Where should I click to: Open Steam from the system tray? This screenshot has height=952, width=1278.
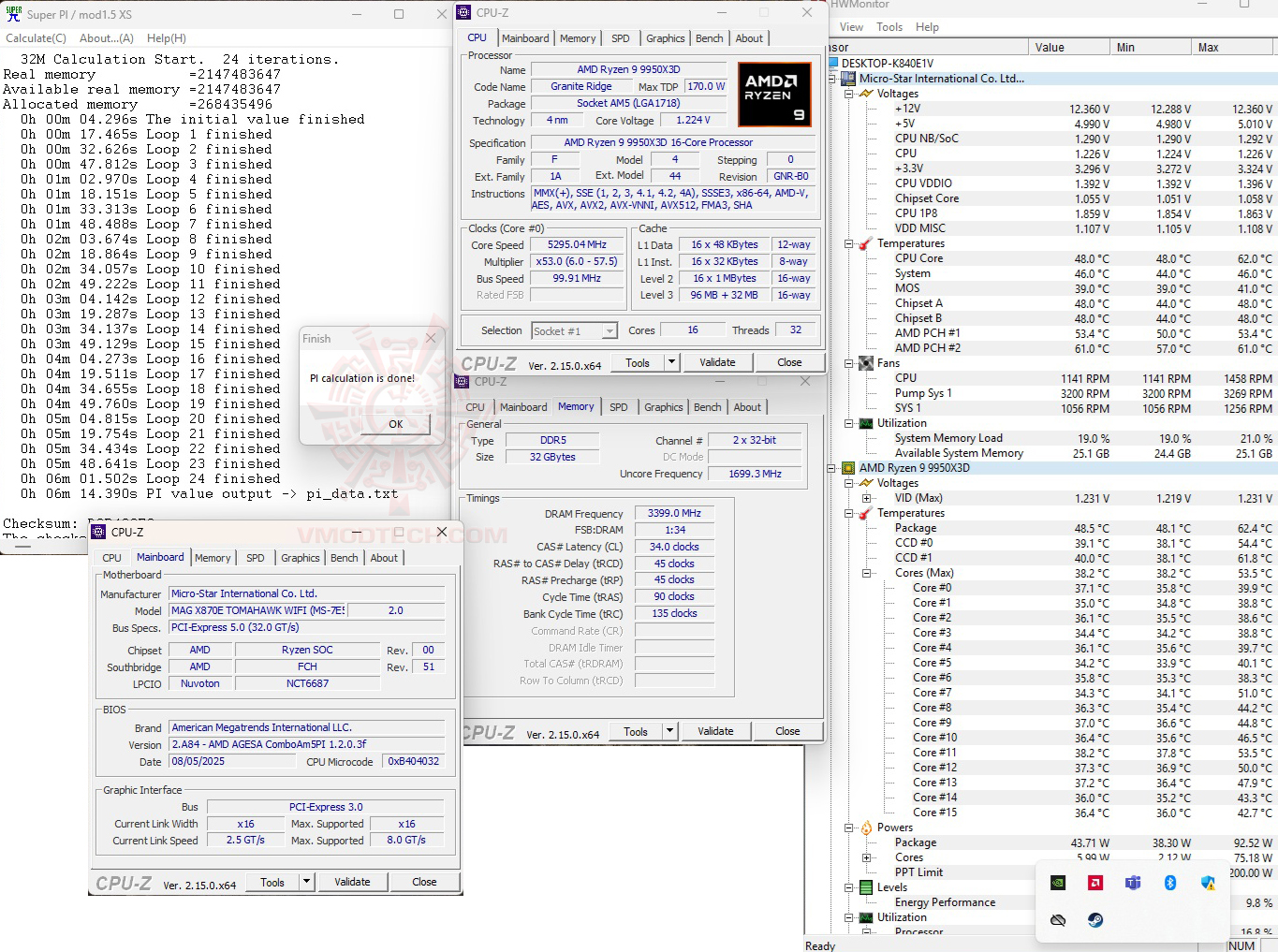[1094, 920]
